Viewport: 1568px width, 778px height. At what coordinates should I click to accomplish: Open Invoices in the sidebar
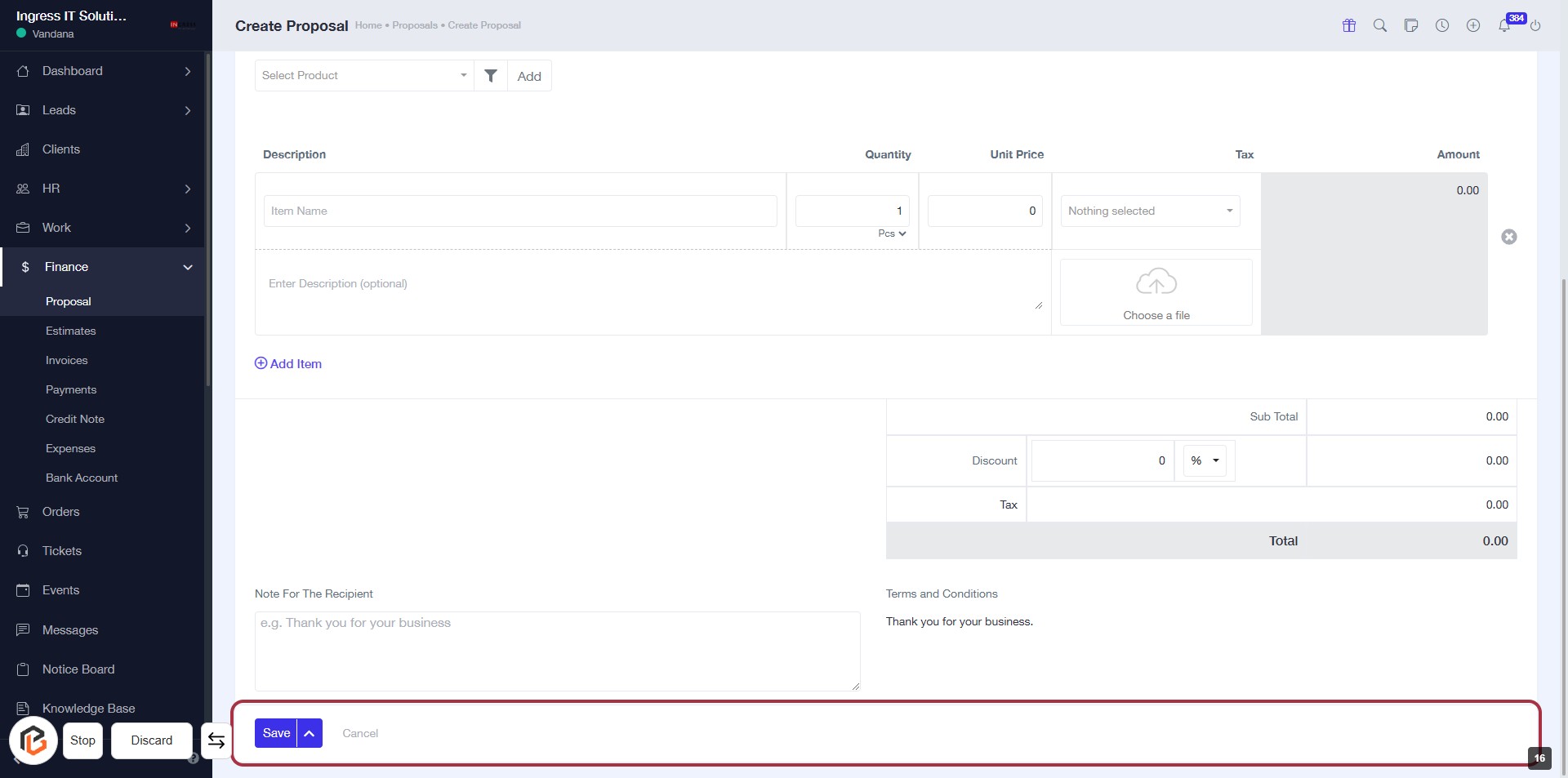click(66, 360)
